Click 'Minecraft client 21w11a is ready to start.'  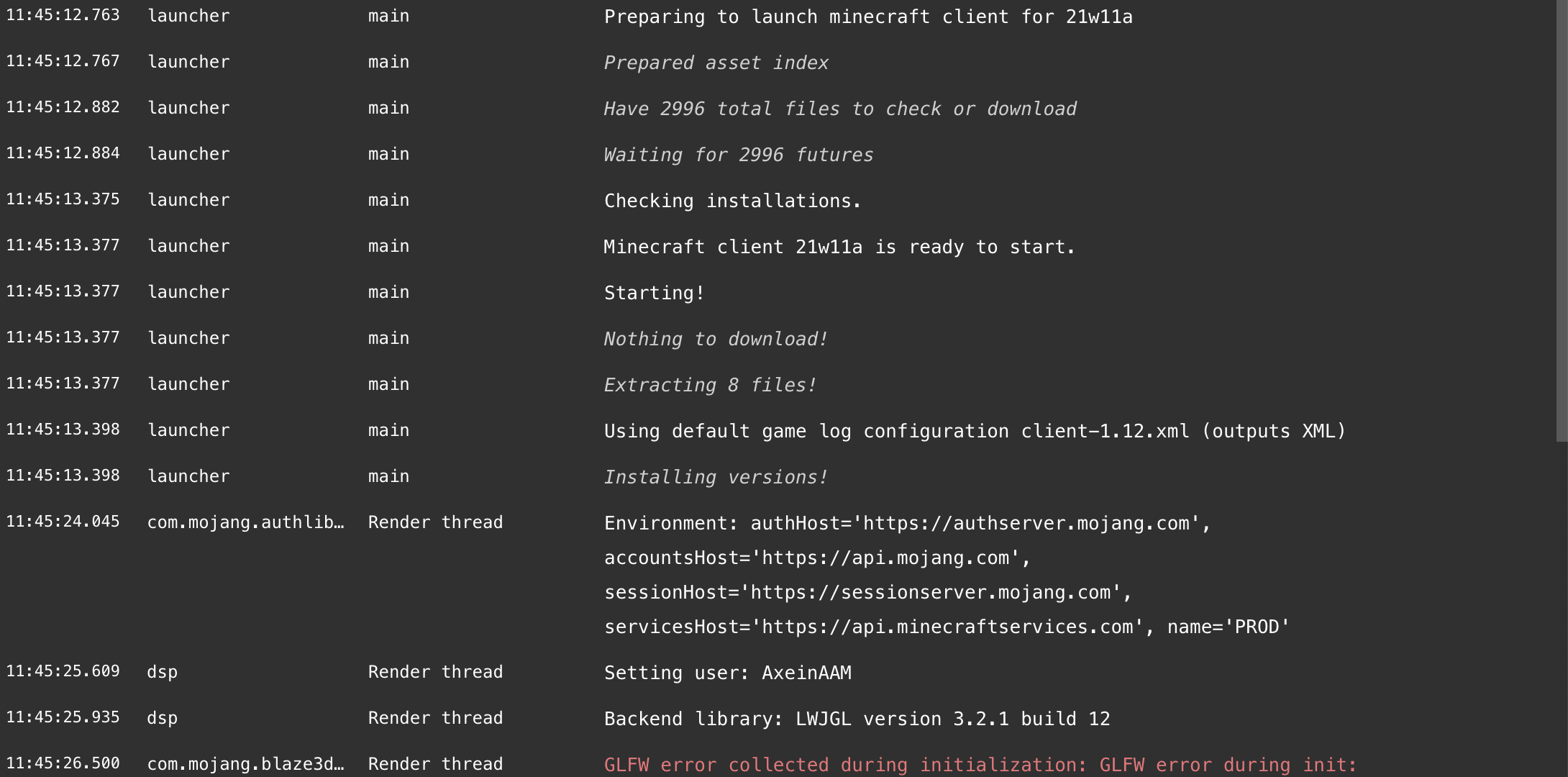tap(839, 247)
